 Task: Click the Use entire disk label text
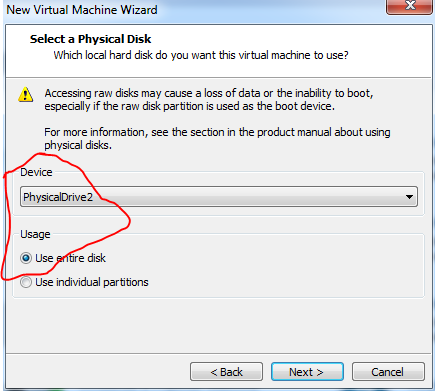70,258
